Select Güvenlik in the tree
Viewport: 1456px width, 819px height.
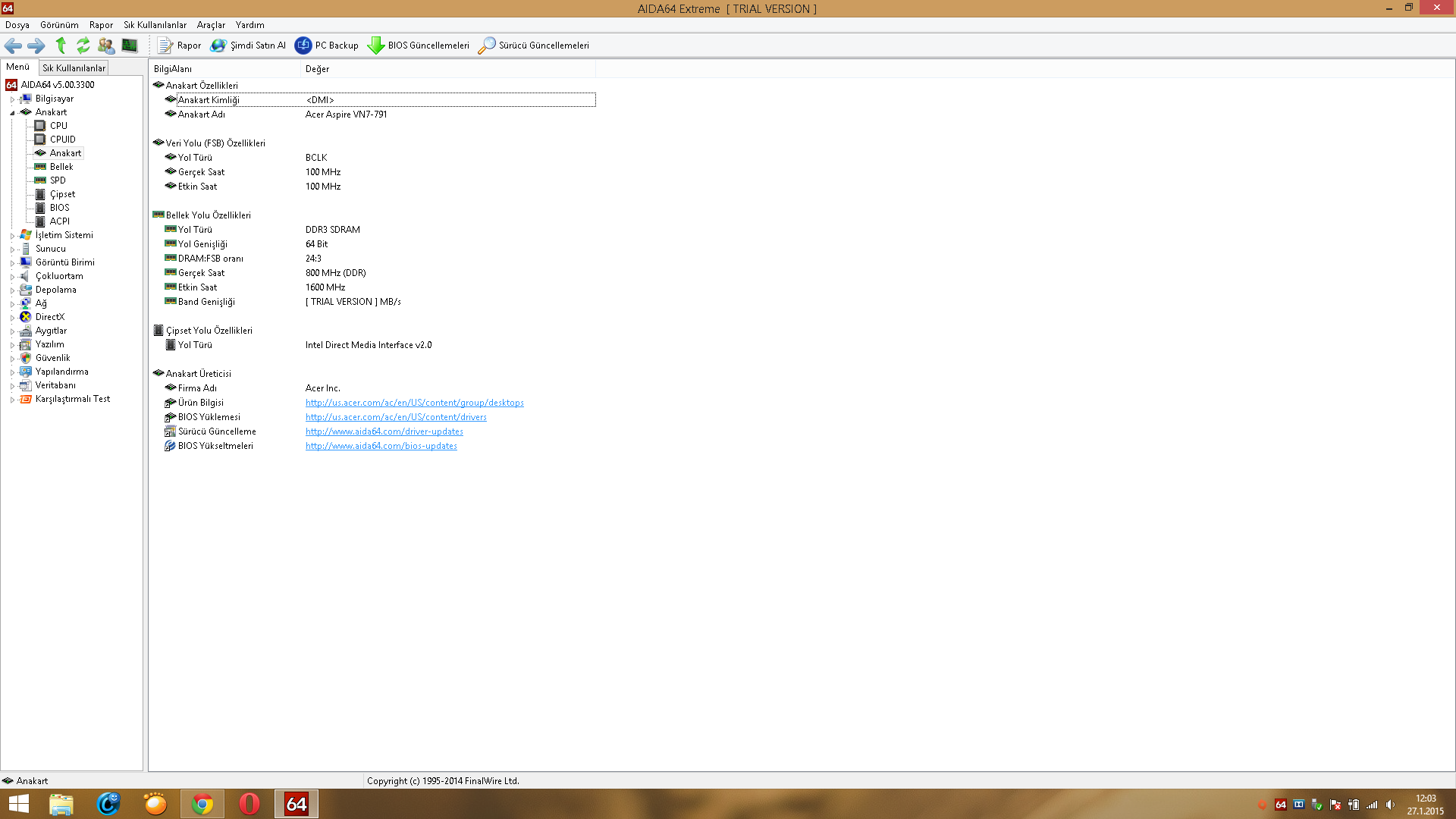pos(52,358)
